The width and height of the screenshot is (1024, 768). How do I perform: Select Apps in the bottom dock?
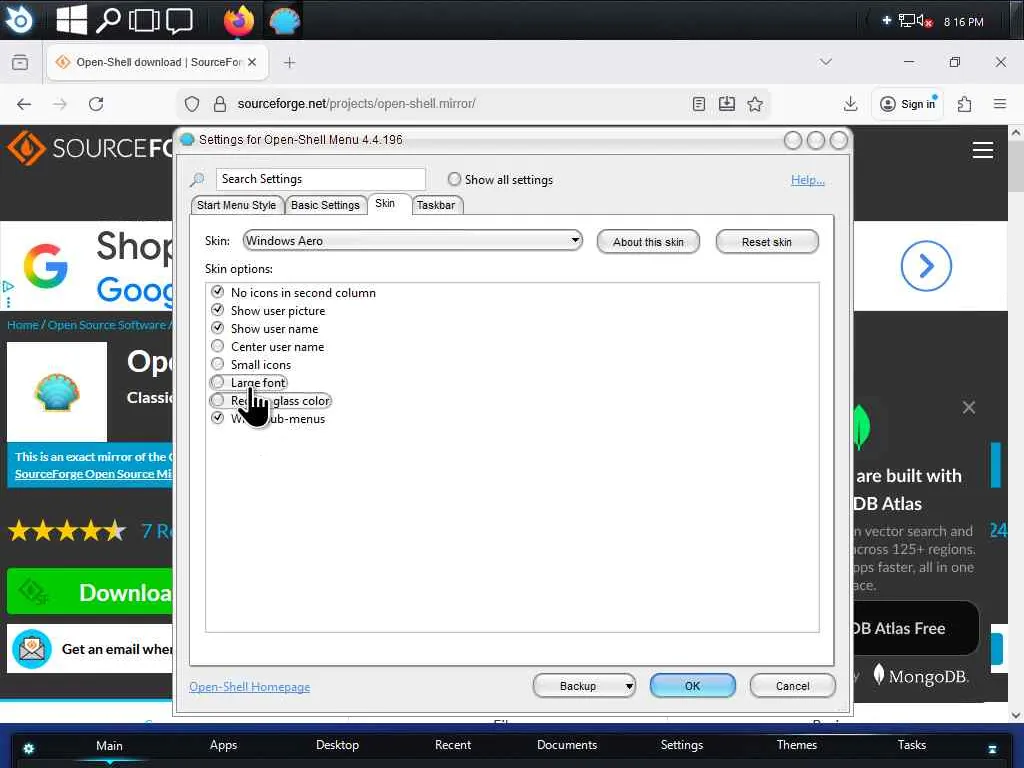[x=223, y=745]
